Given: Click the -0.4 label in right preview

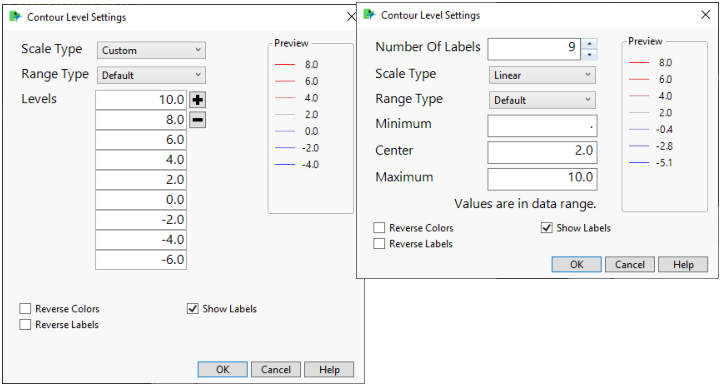Looking at the screenshot, I should [x=664, y=129].
